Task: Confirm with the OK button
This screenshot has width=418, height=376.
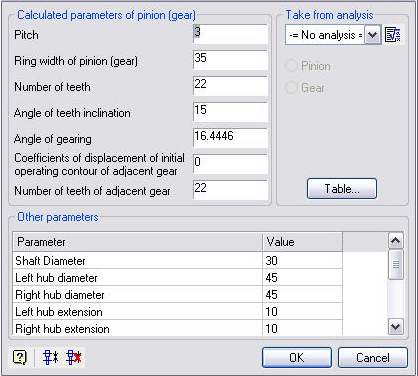Action: click(x=297, y=358)
